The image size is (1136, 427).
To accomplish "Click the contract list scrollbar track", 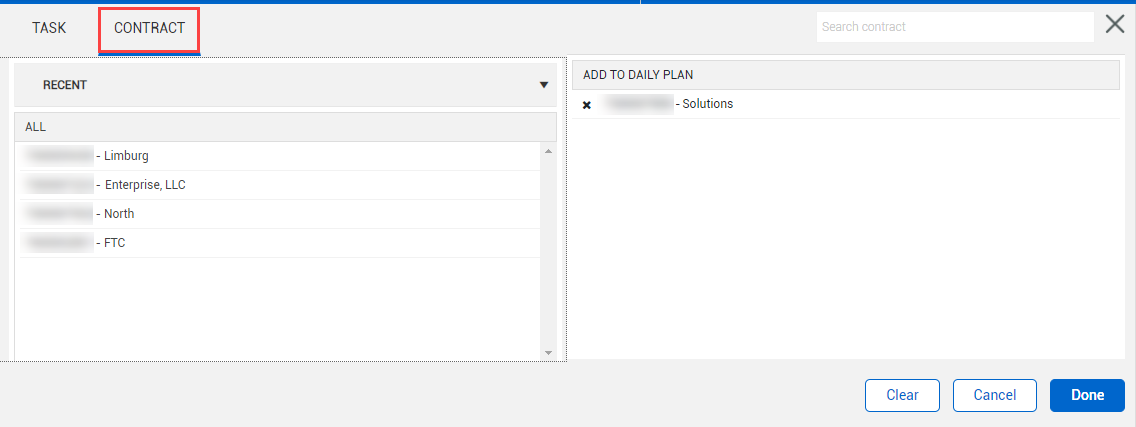I will coord(548,250).
